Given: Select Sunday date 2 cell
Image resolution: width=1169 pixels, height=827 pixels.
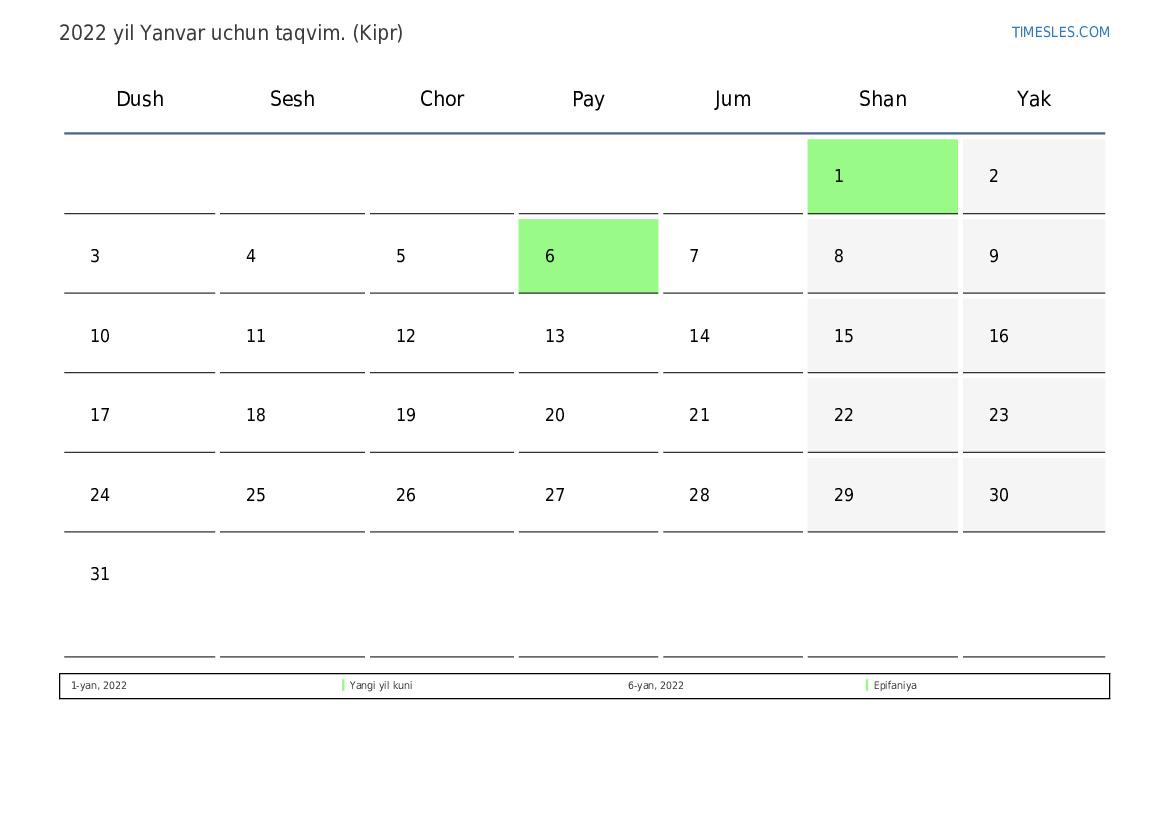Looking at the screenshot, I should point(1033,176).
